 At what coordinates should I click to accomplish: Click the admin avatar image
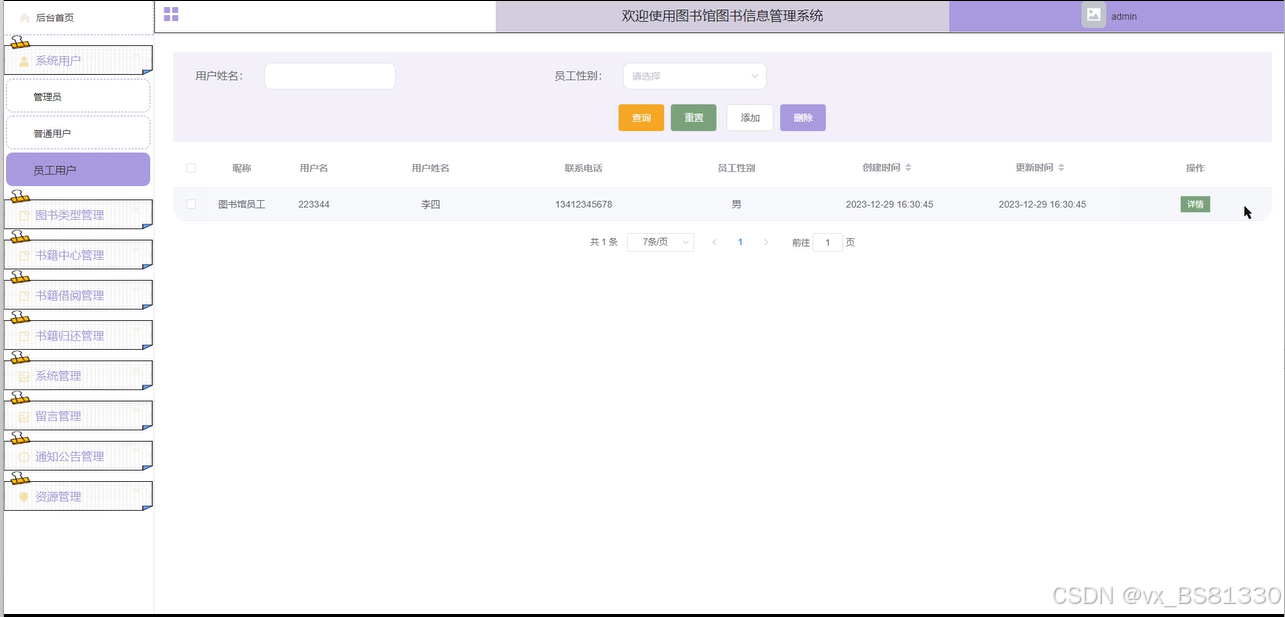[x=1094, y=15]
